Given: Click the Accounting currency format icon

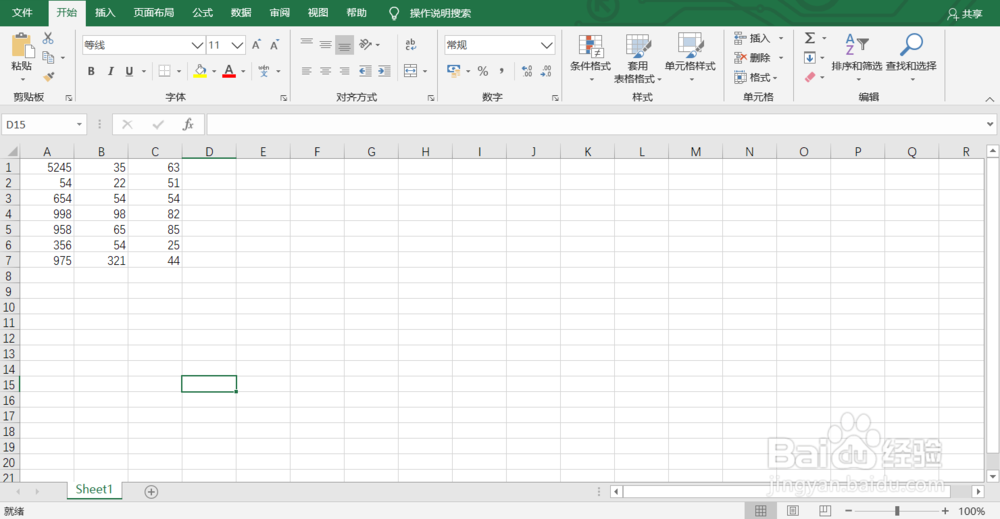Looking at the screenshot, I should [x=453, y=71].
